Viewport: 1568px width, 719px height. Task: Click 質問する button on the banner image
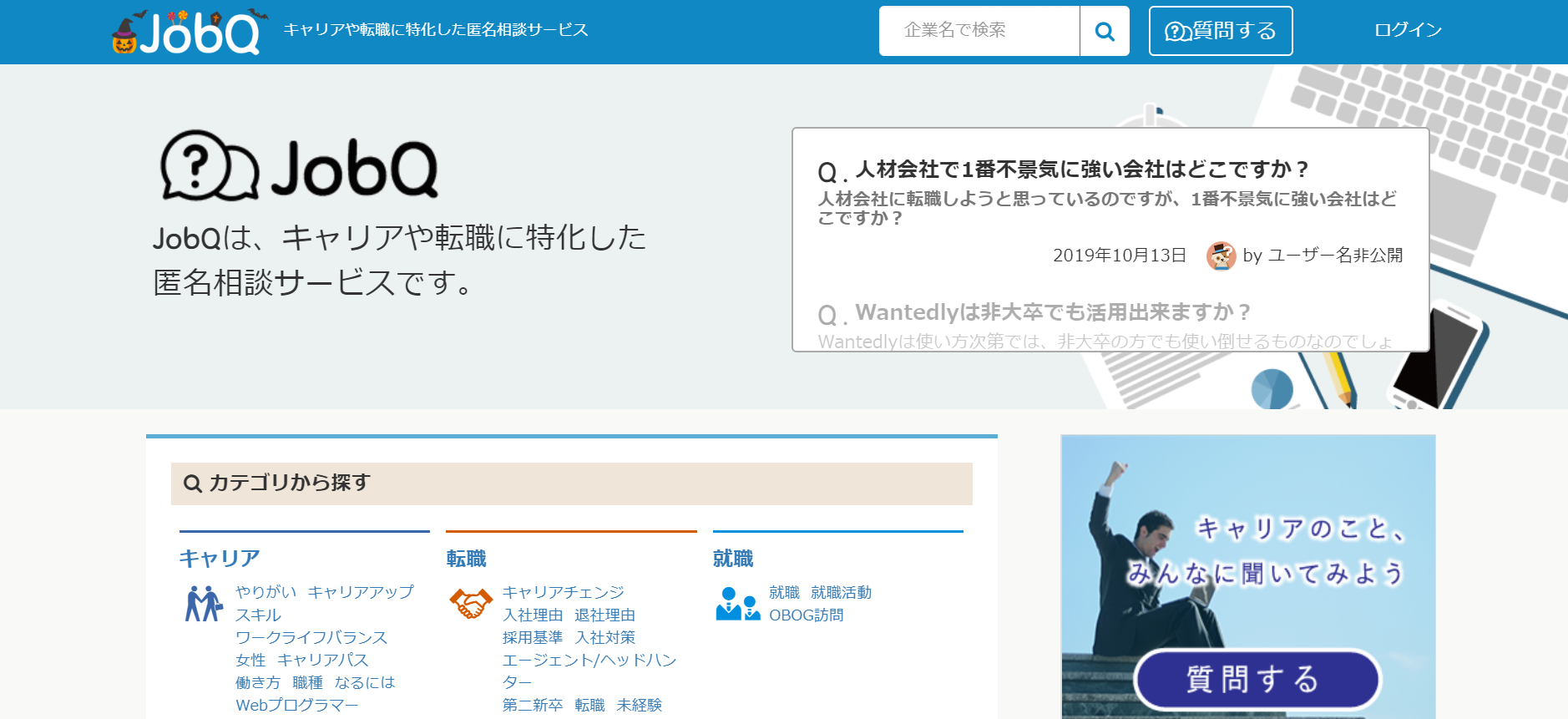1257,679
